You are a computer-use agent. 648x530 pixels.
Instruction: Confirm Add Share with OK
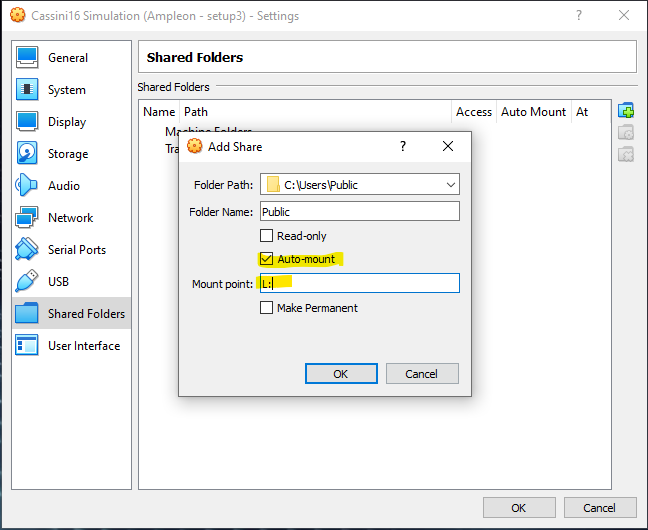point(341,374)
